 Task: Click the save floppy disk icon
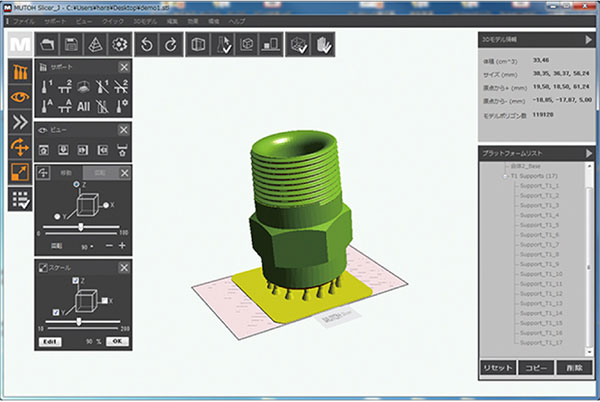[72, 44]
